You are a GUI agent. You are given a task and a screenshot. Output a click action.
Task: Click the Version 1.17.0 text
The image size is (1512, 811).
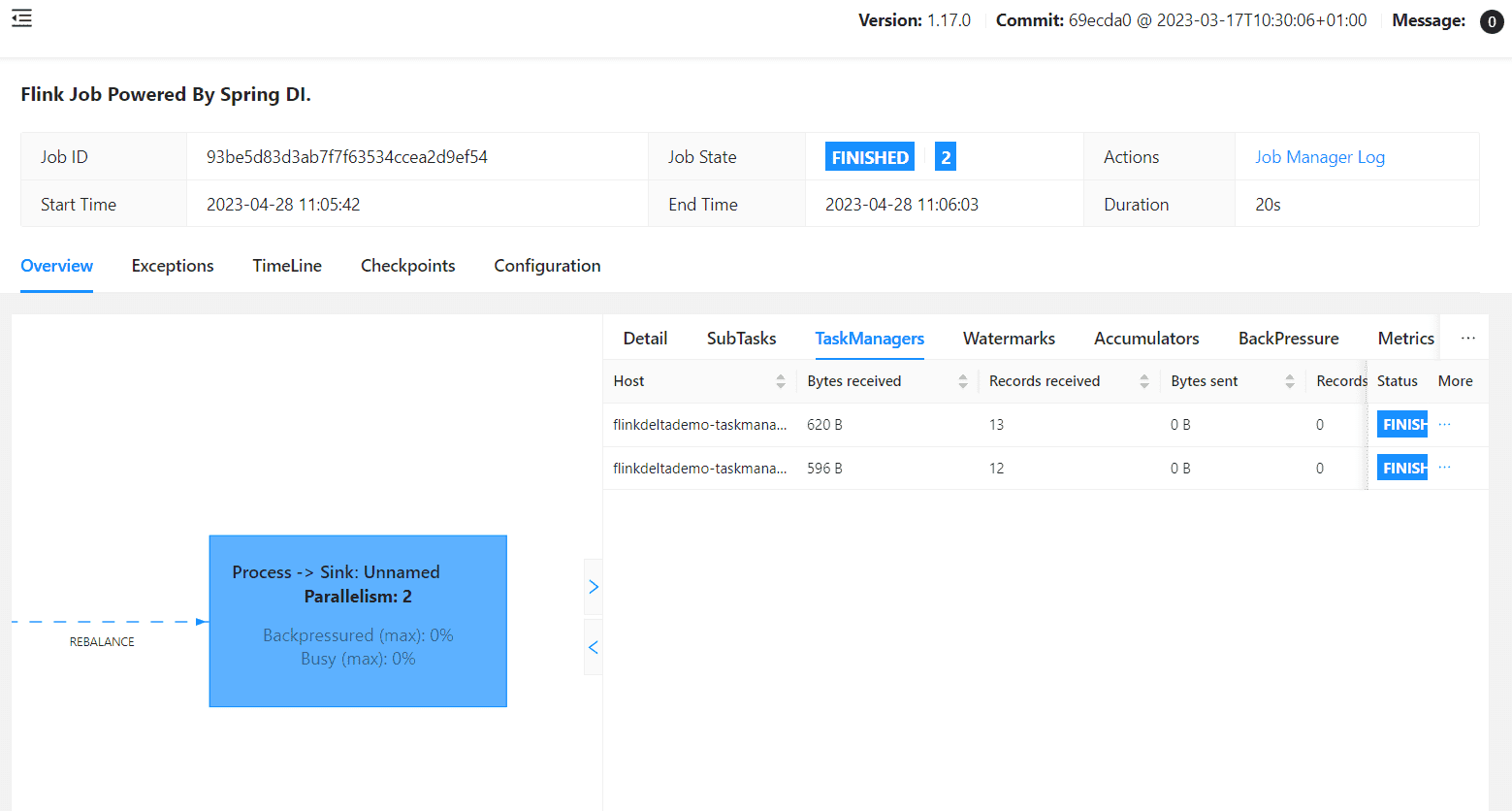coord(915,20)
